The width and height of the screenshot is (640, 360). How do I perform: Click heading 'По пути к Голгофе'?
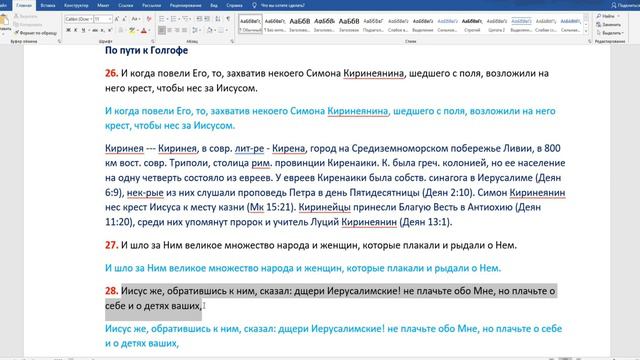pyautogui.click(x=147, y=50)
